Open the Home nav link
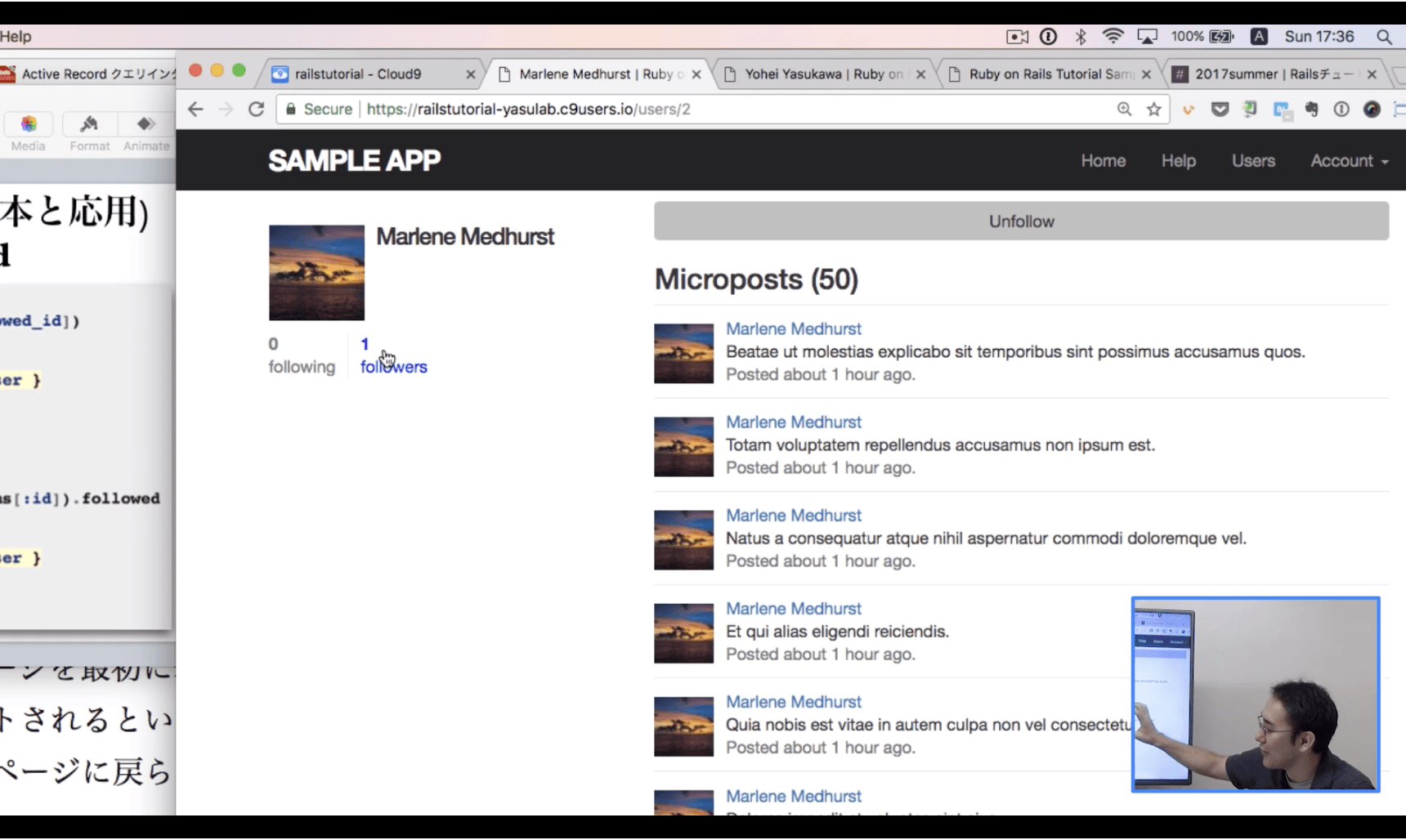Image resolution: width=1406 pixels, height=840 pixels. [x=1103, y=161]
